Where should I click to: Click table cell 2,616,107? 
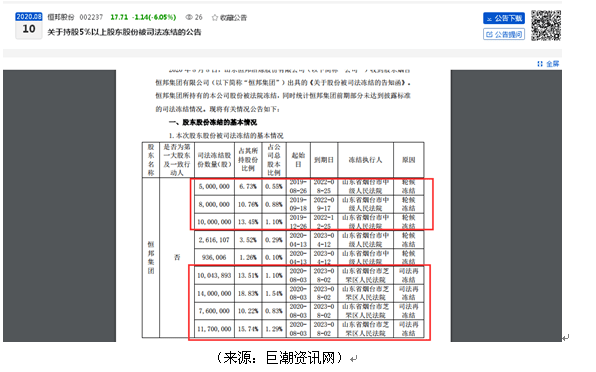pos(214,240)
